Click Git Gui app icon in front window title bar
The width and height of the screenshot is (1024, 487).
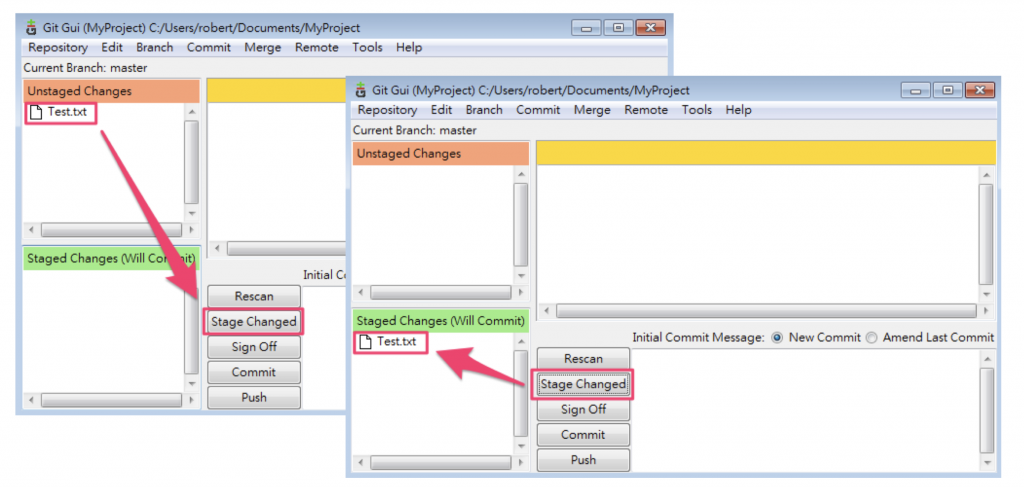pyautogui.click(x=360, y=90)
